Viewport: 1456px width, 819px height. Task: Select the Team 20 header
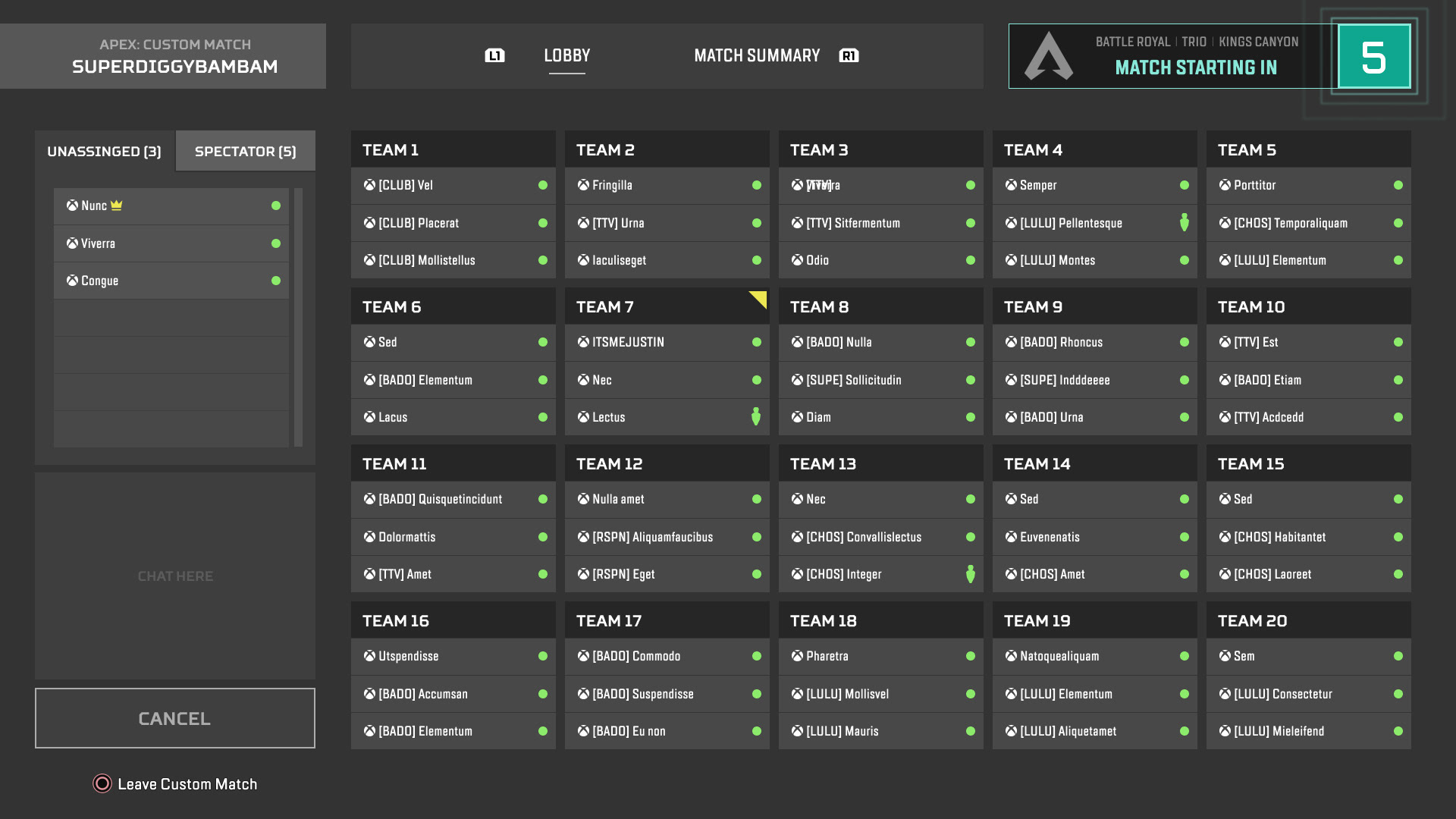coord(1309,620)
